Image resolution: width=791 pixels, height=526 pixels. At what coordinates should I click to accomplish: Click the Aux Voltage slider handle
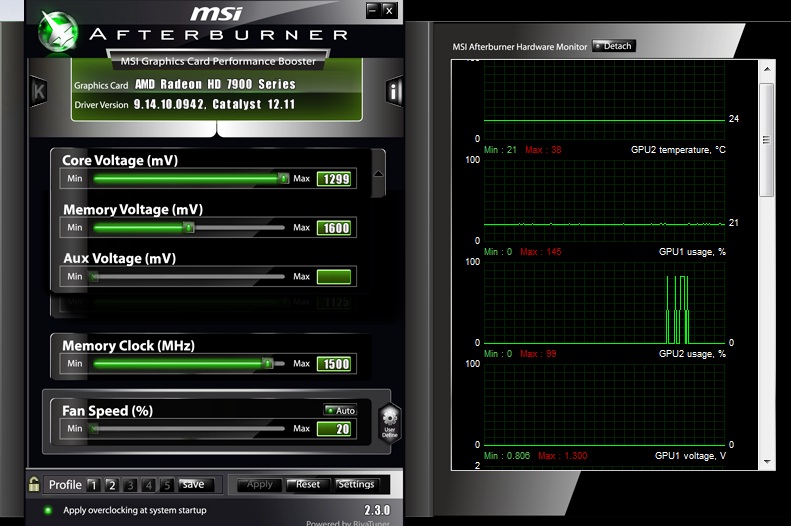point(93,276)
